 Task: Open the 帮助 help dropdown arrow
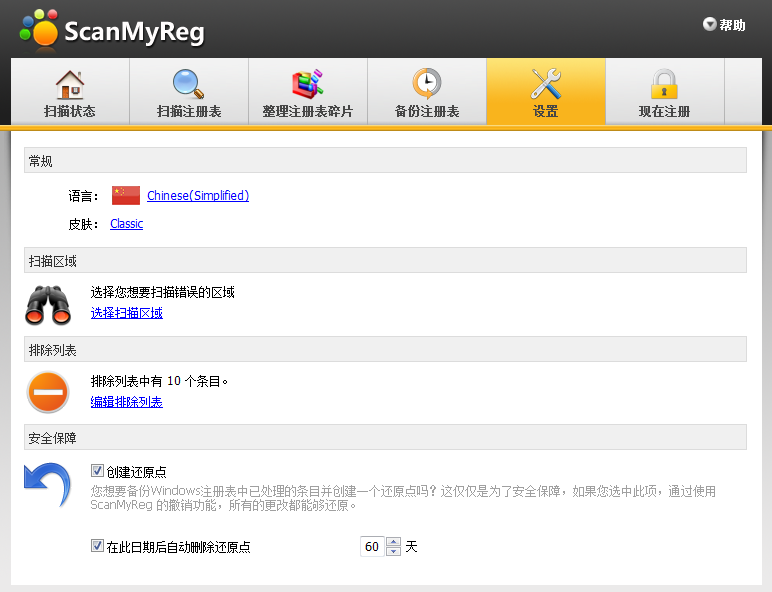(709, 24)
